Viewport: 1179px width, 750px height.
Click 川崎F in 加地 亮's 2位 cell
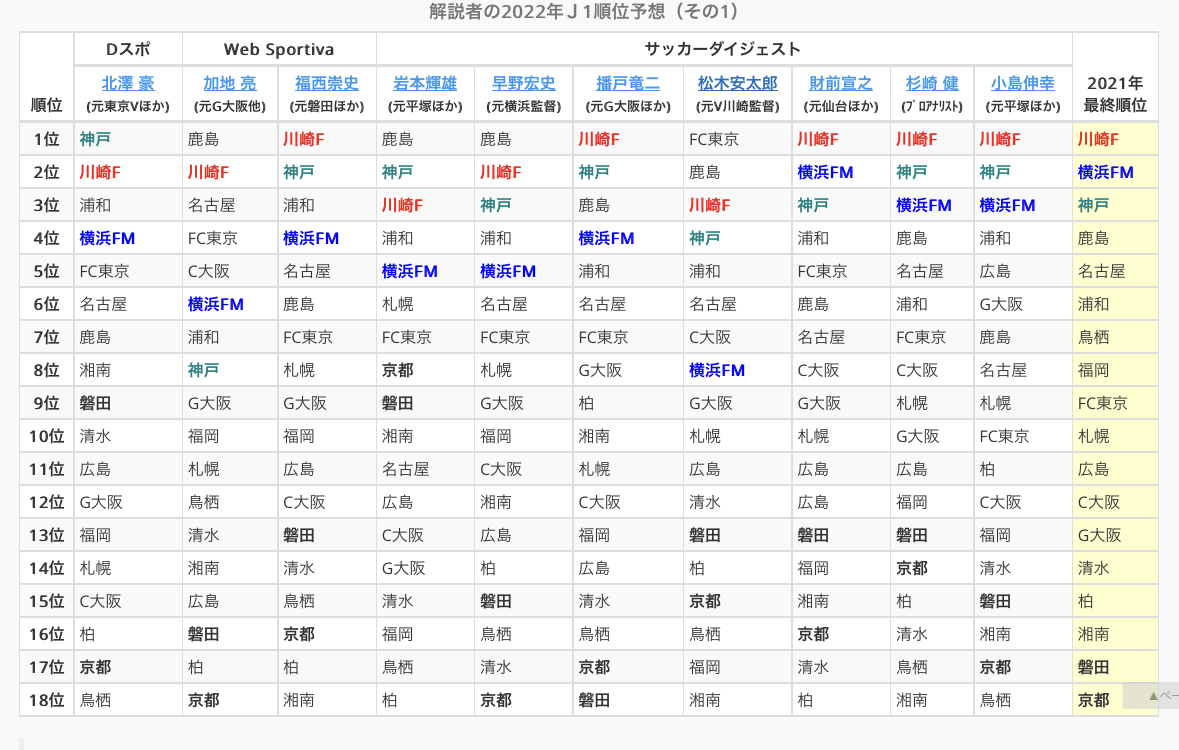(208, 172)
